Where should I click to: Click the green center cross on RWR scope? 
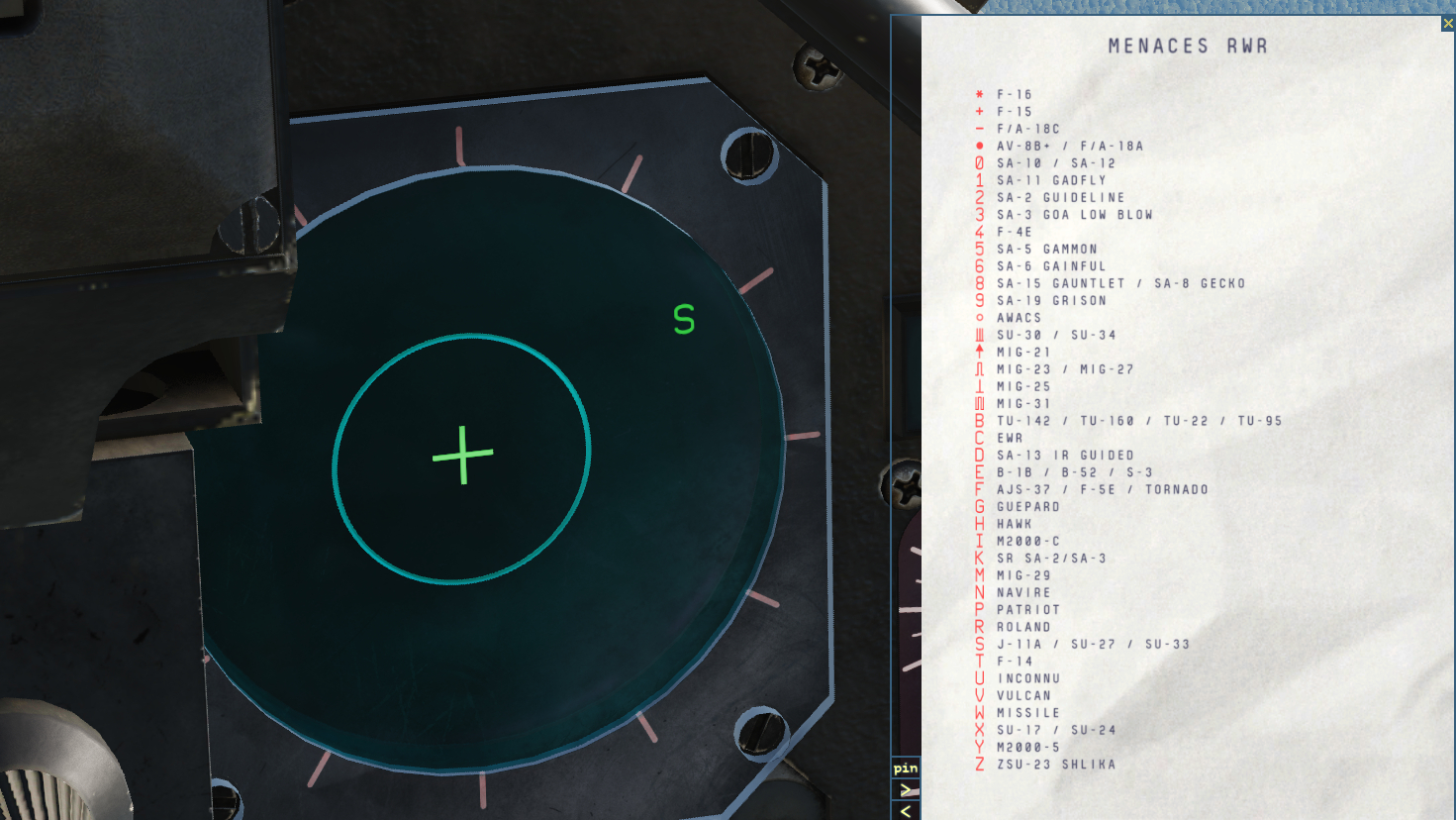pos(463,455)
